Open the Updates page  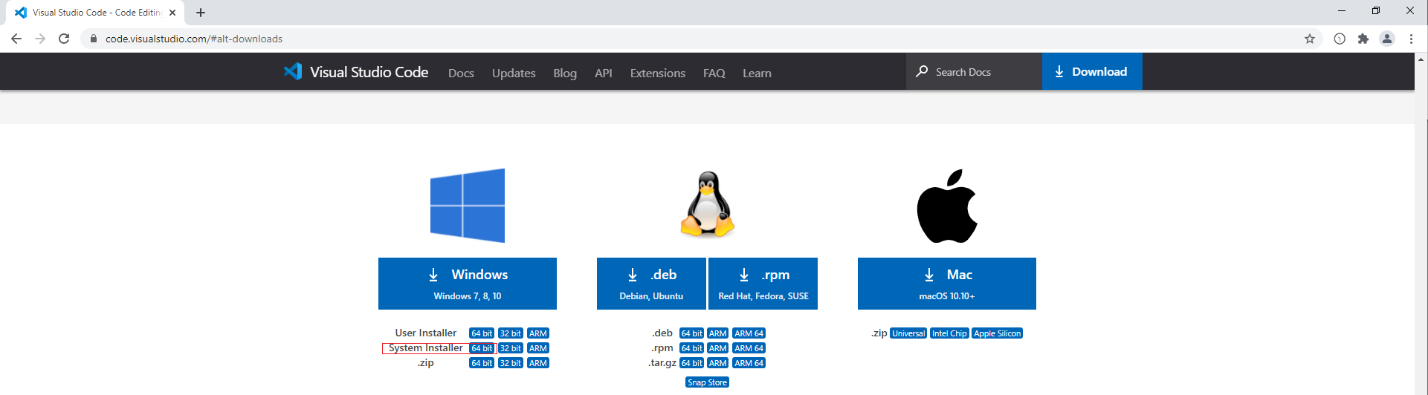(514, 73)
